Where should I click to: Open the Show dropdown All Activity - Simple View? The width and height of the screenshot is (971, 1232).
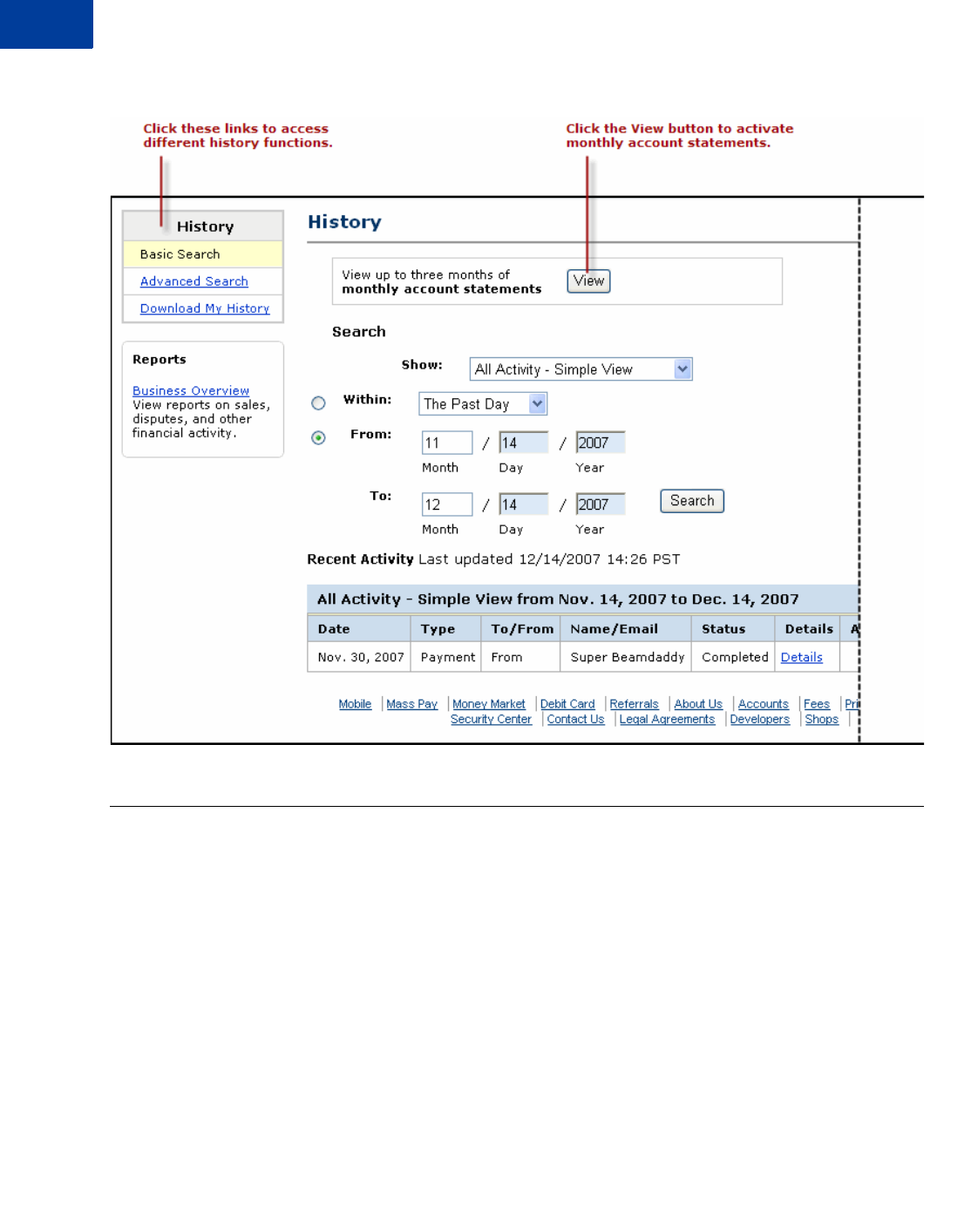click(581, 369)
